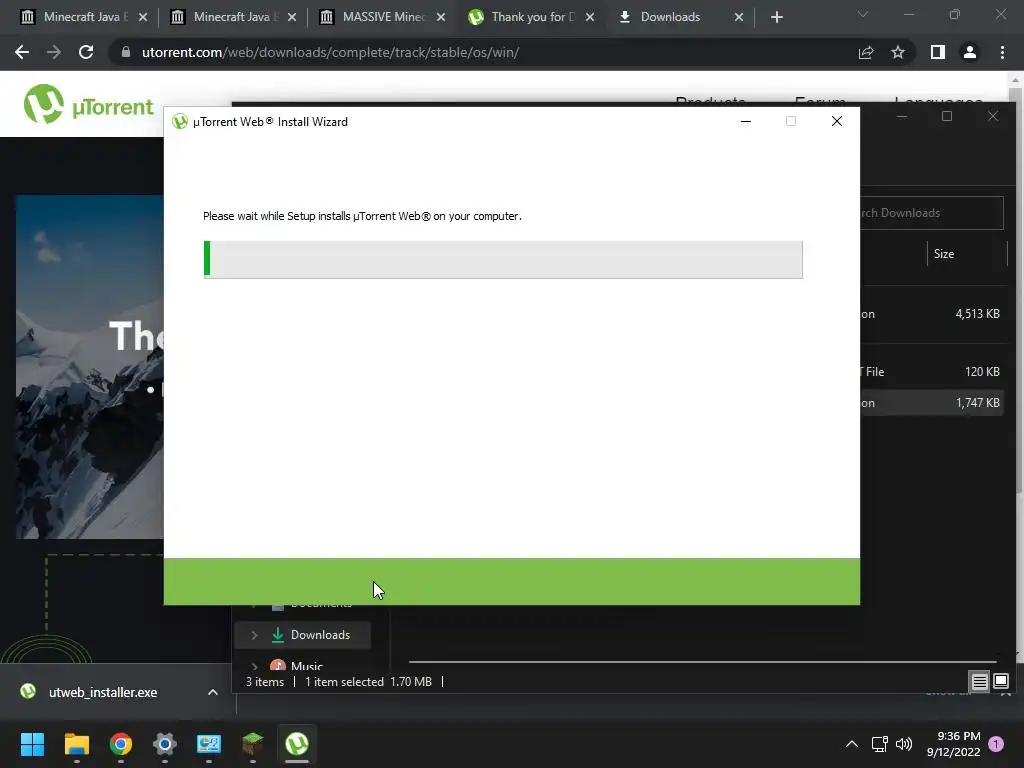Screen dimensions: 1024x768
Task: Open the notification badge in the tray
Action: point(996,744)
